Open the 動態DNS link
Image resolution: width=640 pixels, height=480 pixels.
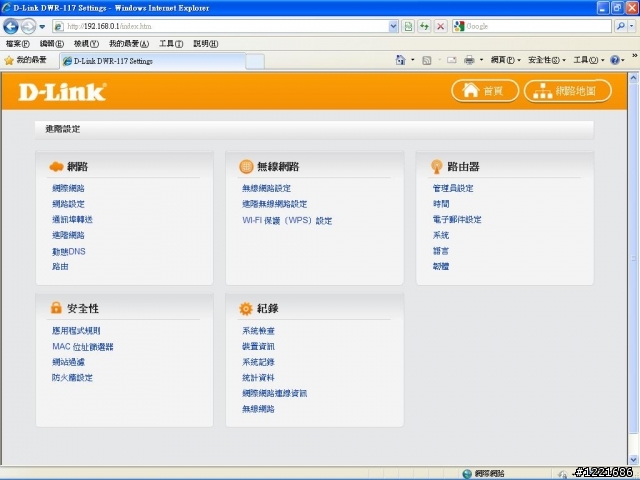(69, 251)
